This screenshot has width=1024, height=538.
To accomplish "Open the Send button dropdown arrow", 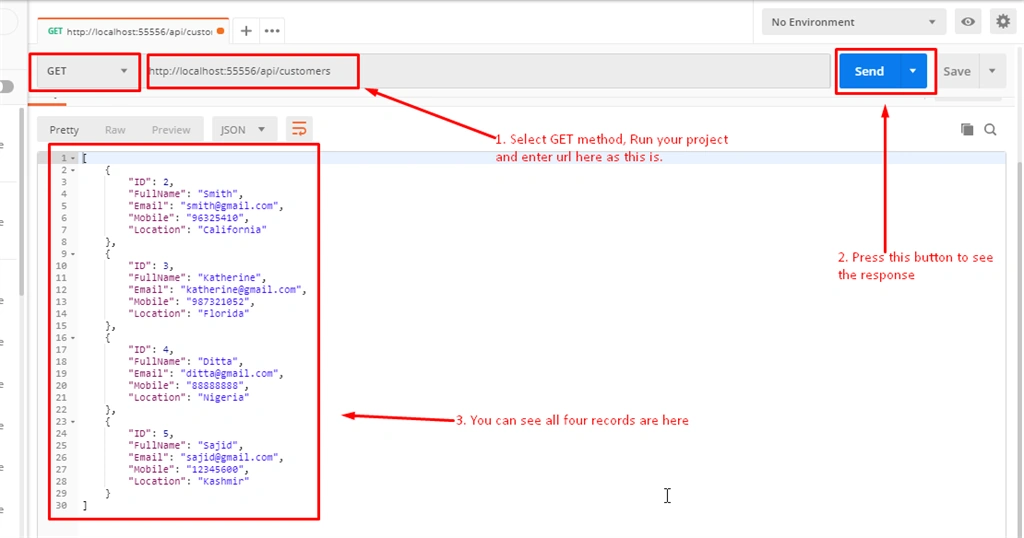I will [913, 71].
